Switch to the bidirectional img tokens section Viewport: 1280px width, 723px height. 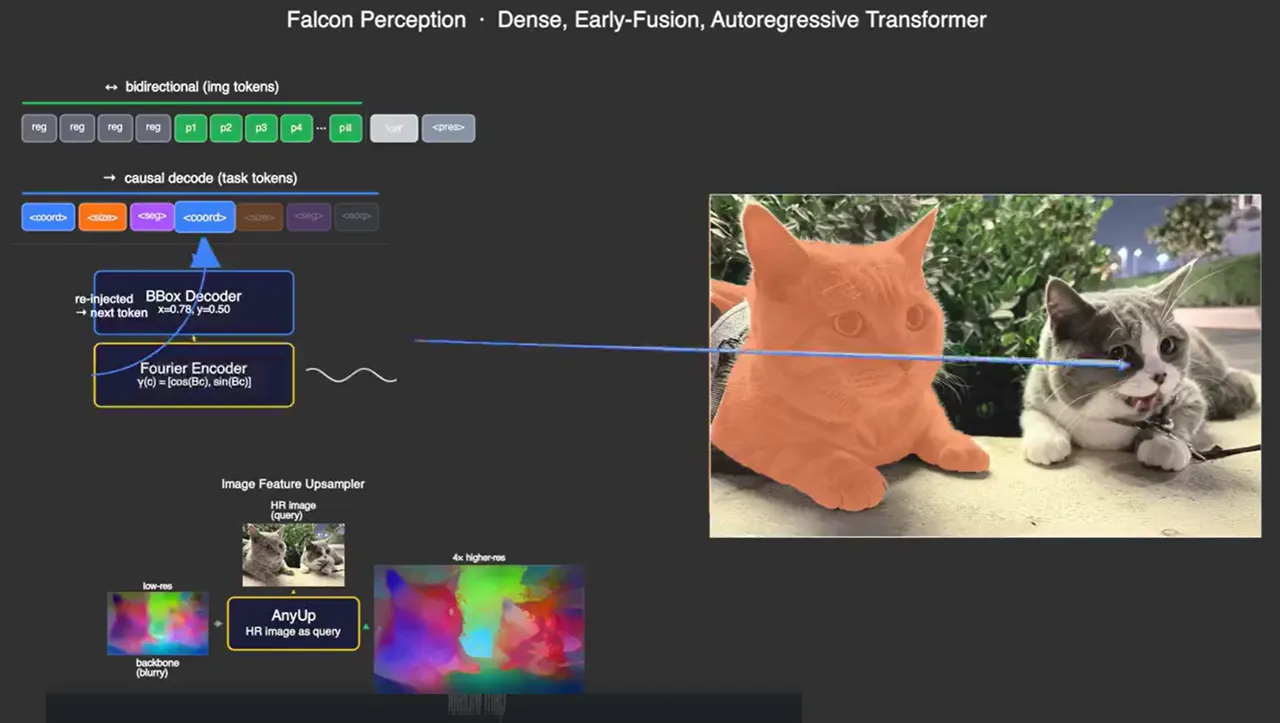click(x=194, y=87)
